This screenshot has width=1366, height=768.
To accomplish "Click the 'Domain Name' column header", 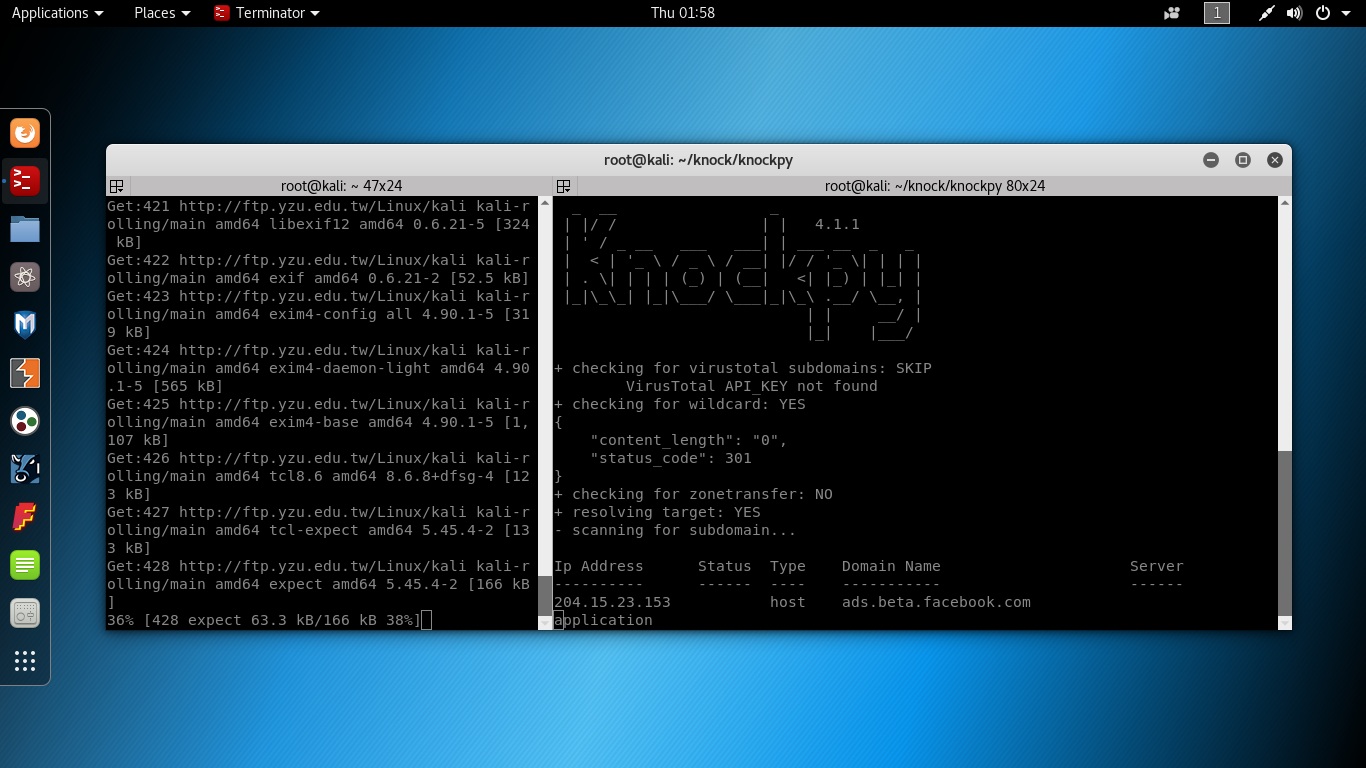I will click(x=891, y=566).
